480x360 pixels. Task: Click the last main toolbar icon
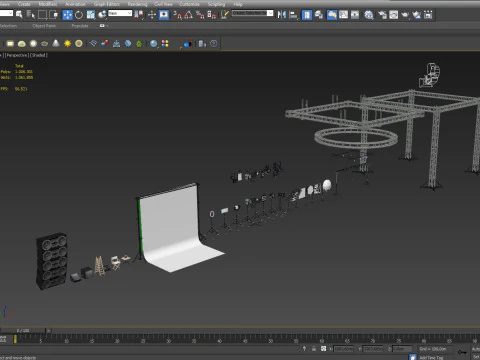coord(428,15)
